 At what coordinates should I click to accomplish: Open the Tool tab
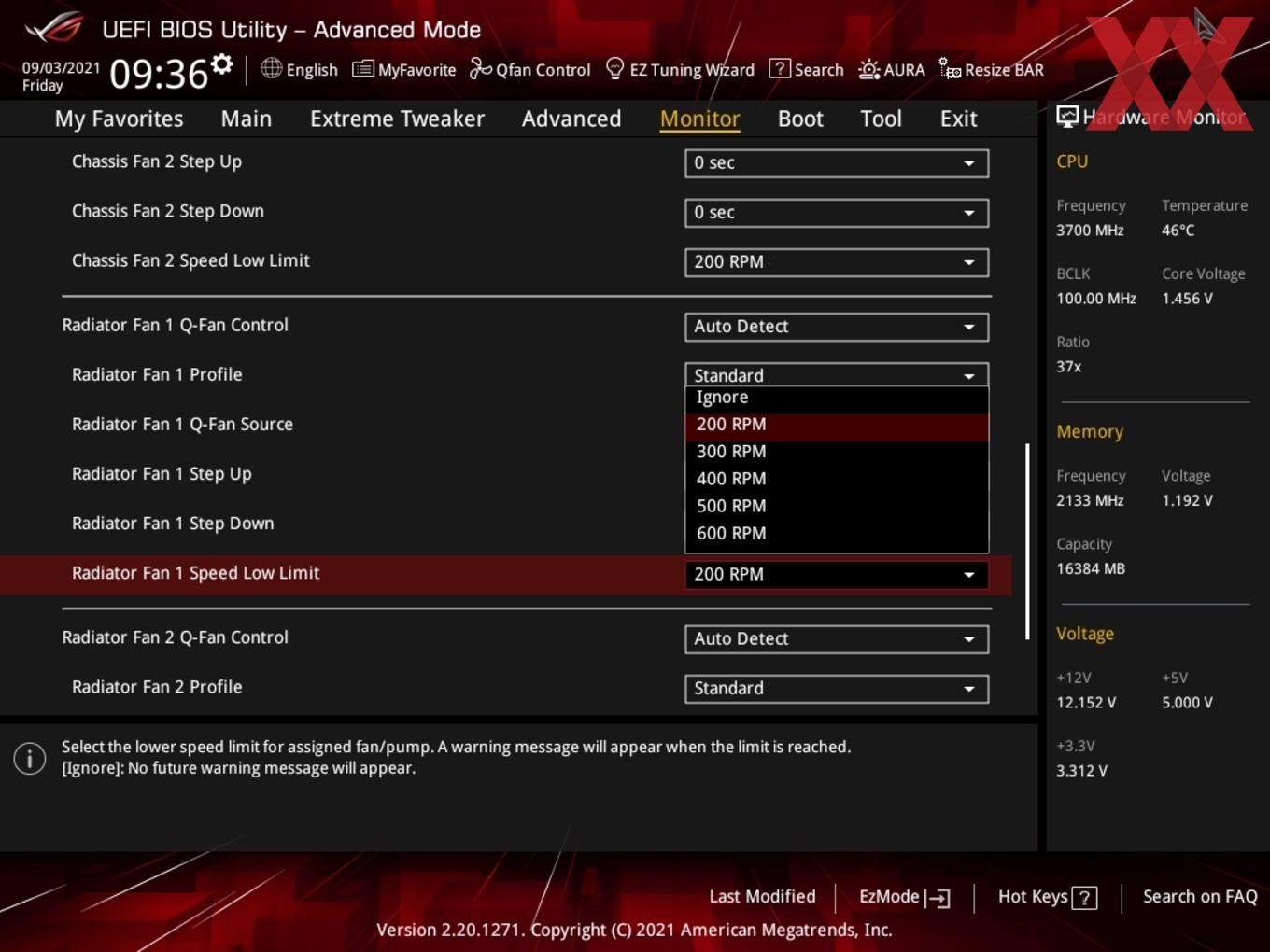coord(881,119)
